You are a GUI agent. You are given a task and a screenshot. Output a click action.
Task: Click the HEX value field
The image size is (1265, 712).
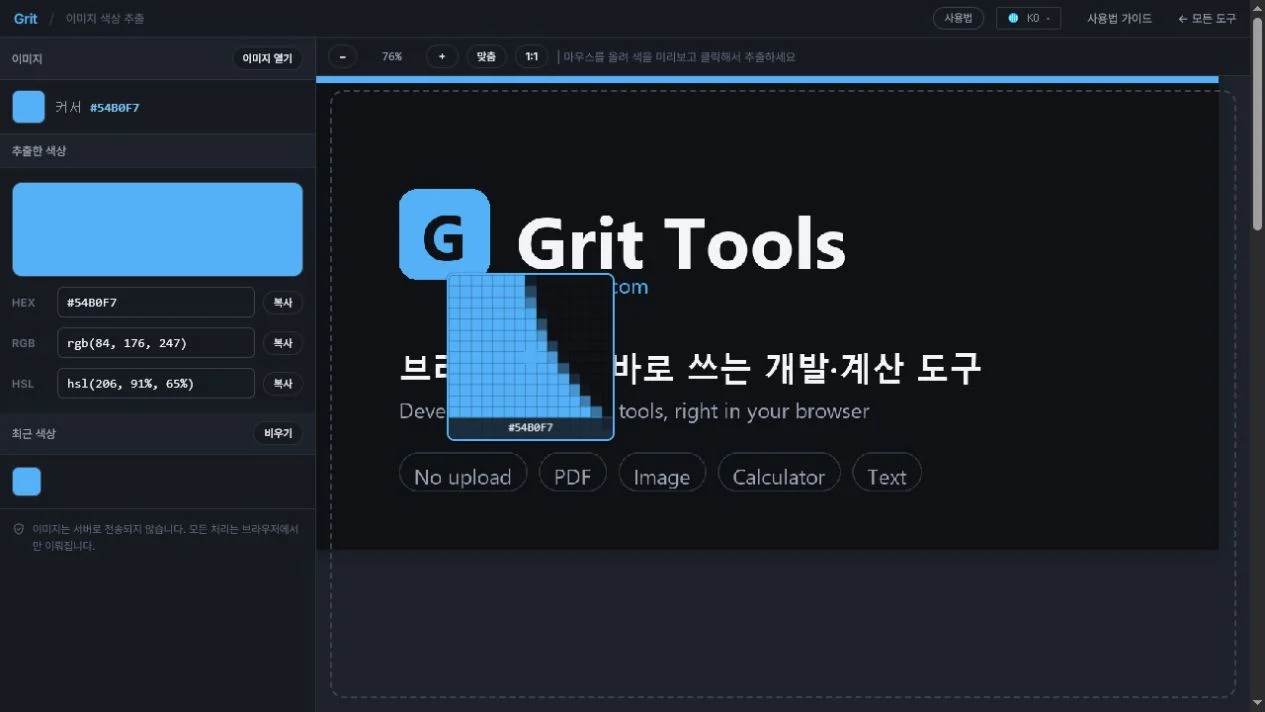tap(156, 302)
